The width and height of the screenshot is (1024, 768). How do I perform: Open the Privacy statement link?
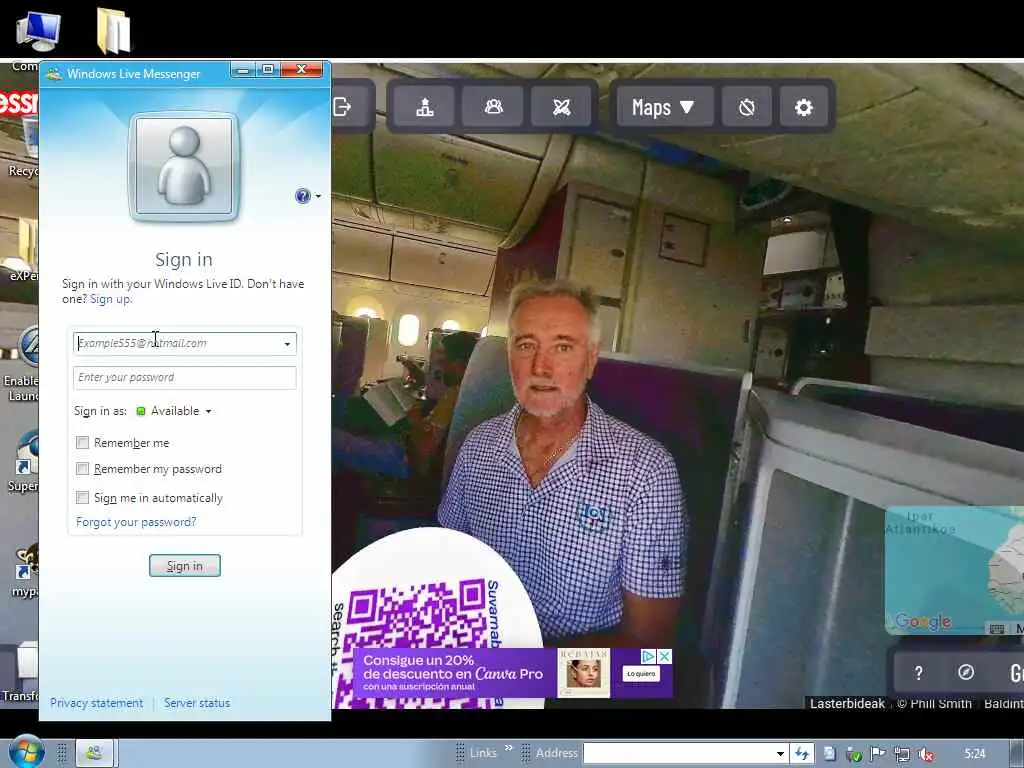click(97, 703)
